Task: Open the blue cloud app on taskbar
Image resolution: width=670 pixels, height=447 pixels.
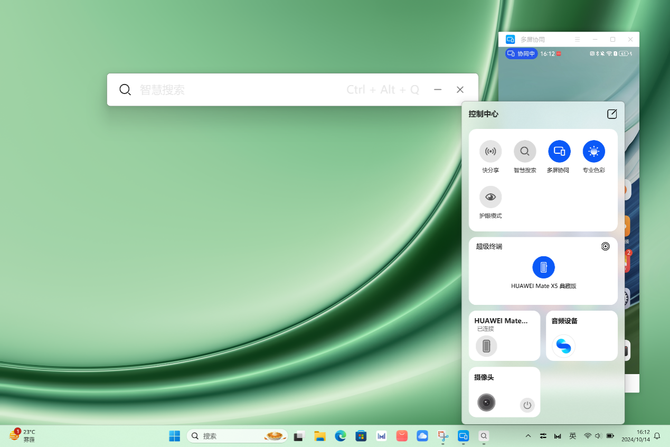Action: [422, 436]
